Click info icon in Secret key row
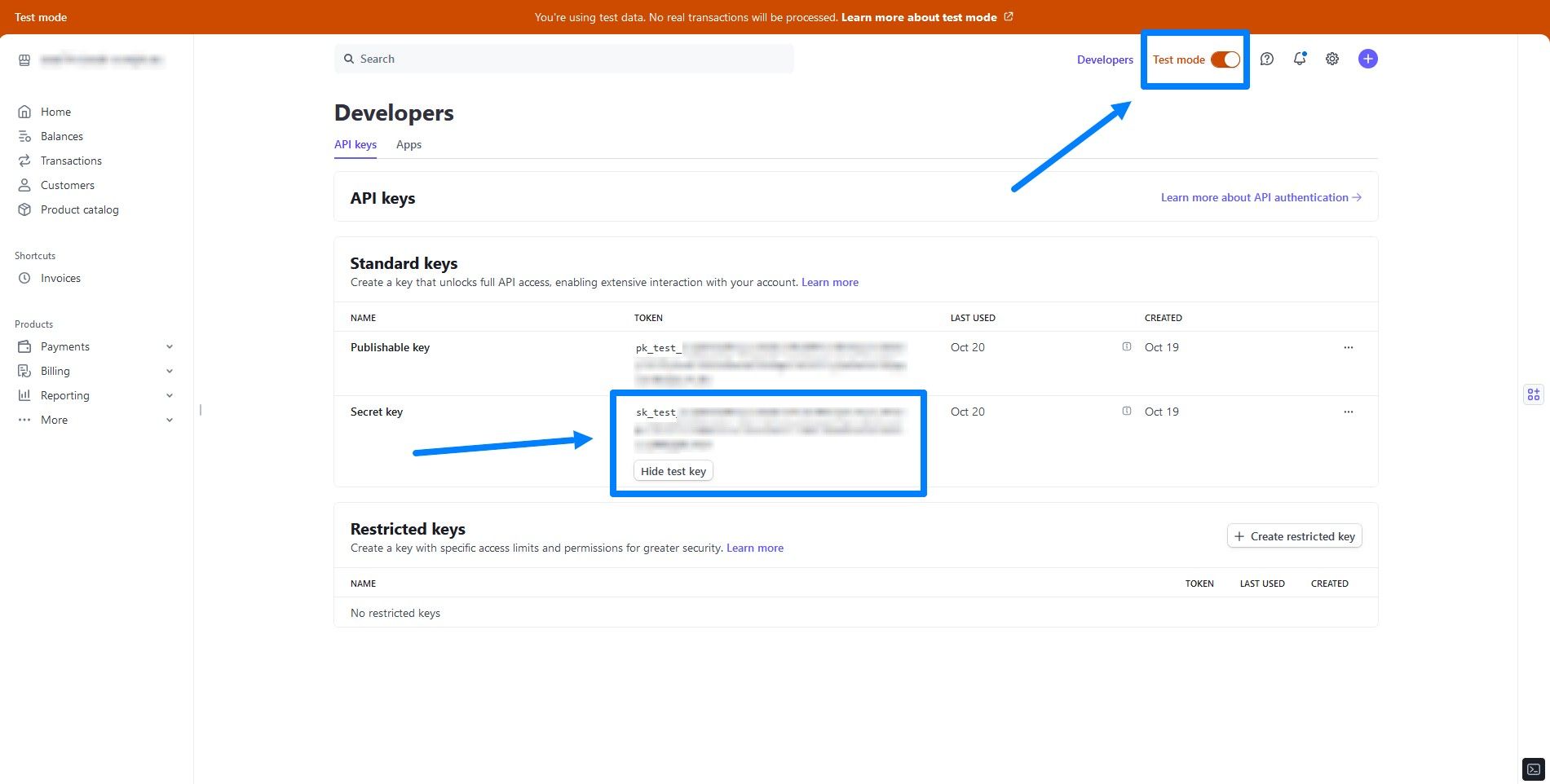1550x784 pixels. pos(1127,411)
